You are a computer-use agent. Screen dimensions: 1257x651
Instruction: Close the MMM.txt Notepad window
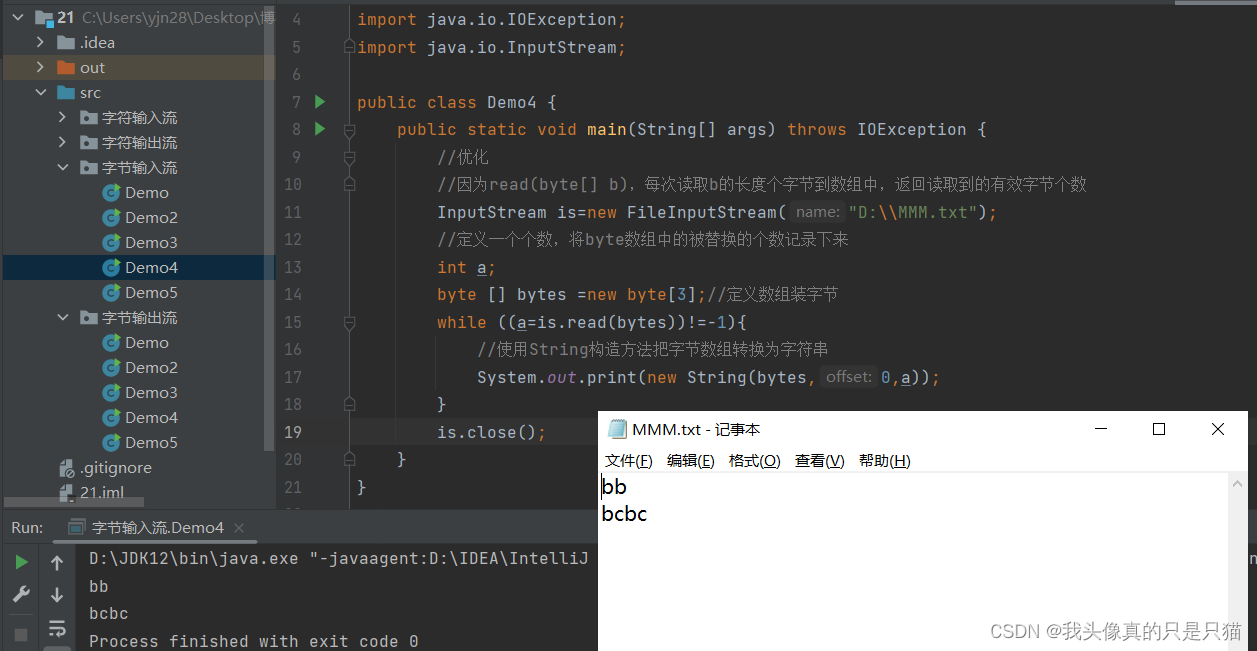point(1218,429)
